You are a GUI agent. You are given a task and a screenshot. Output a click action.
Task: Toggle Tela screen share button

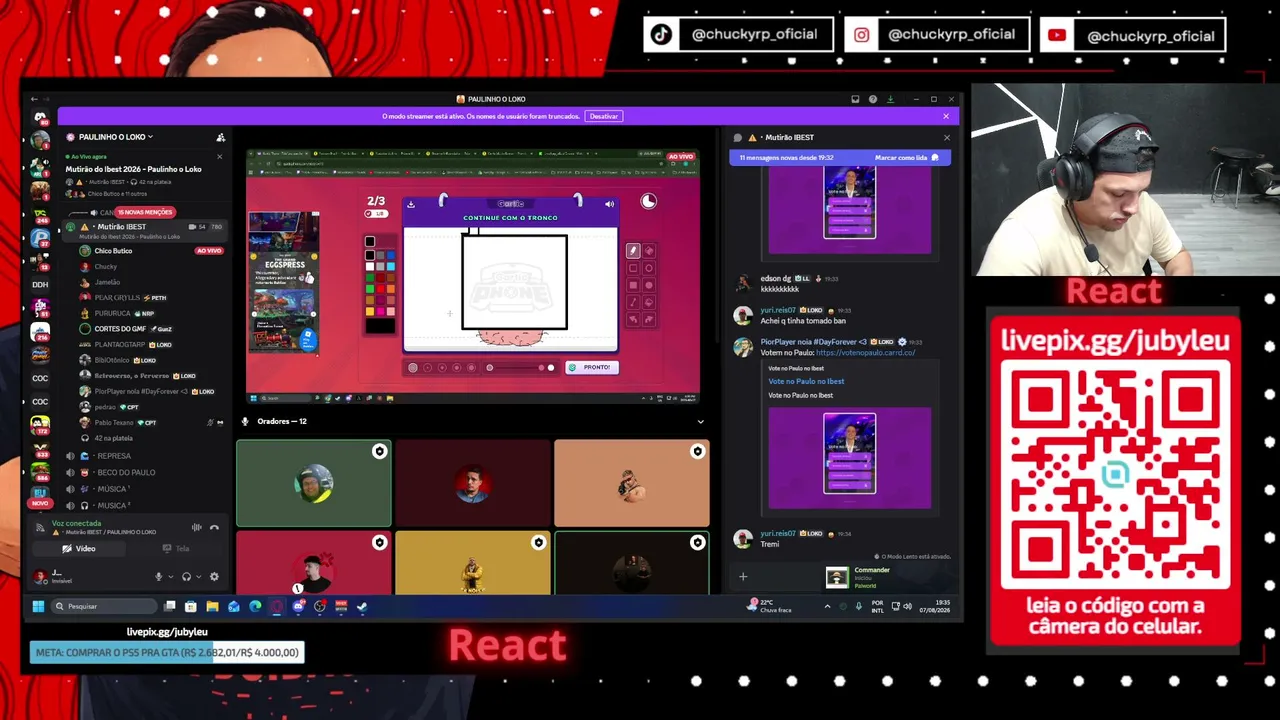pyautogui.click(x=176, y=549)
